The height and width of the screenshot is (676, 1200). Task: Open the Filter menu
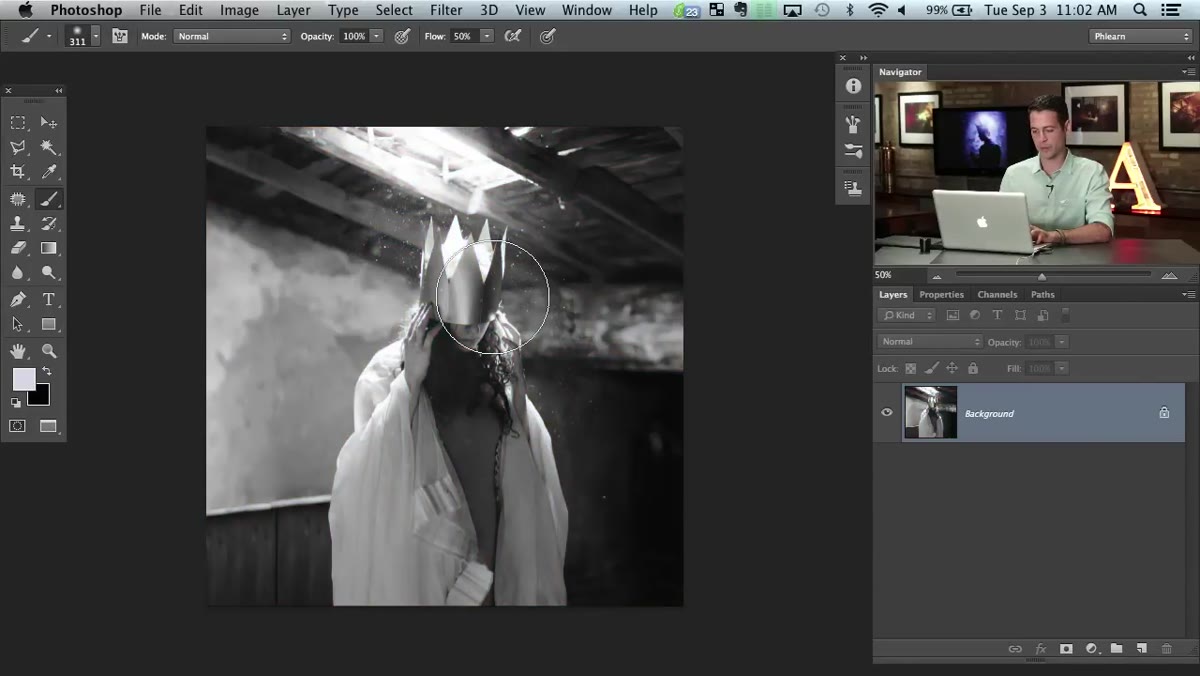[x=446, y=10]
